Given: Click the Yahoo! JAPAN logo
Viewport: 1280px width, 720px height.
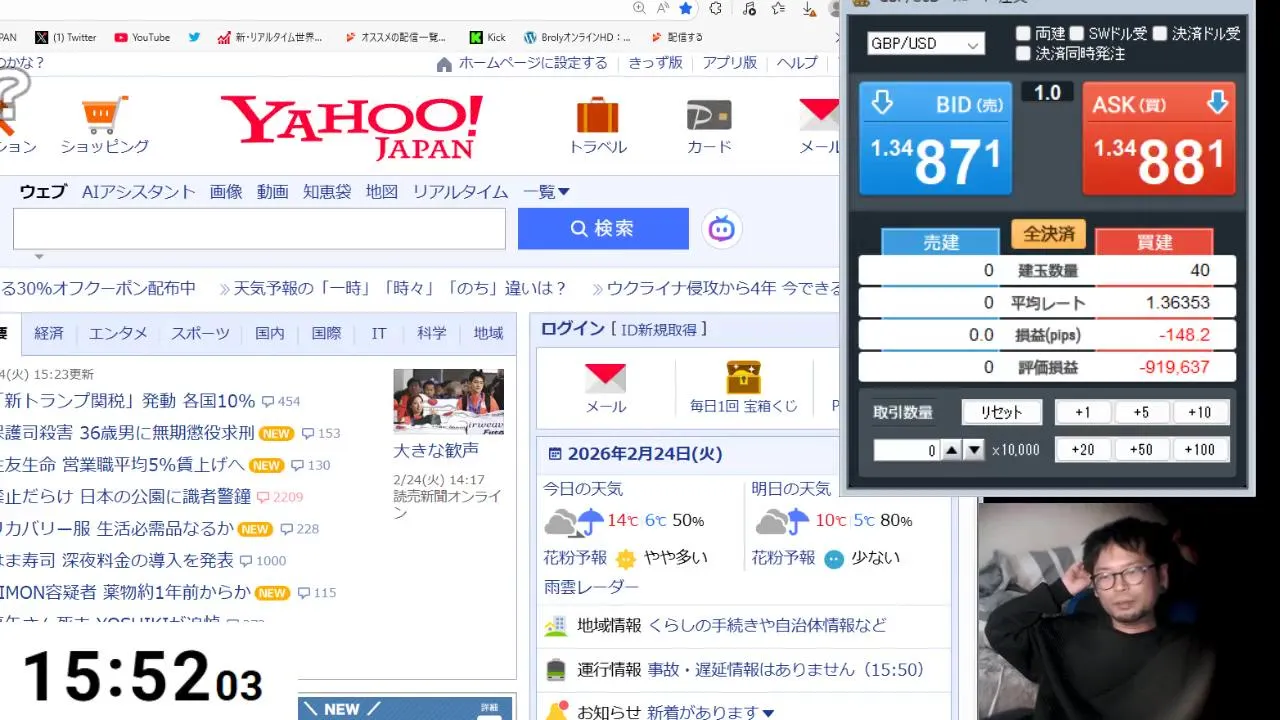Looking at the screenshot, I should (352, 127).
